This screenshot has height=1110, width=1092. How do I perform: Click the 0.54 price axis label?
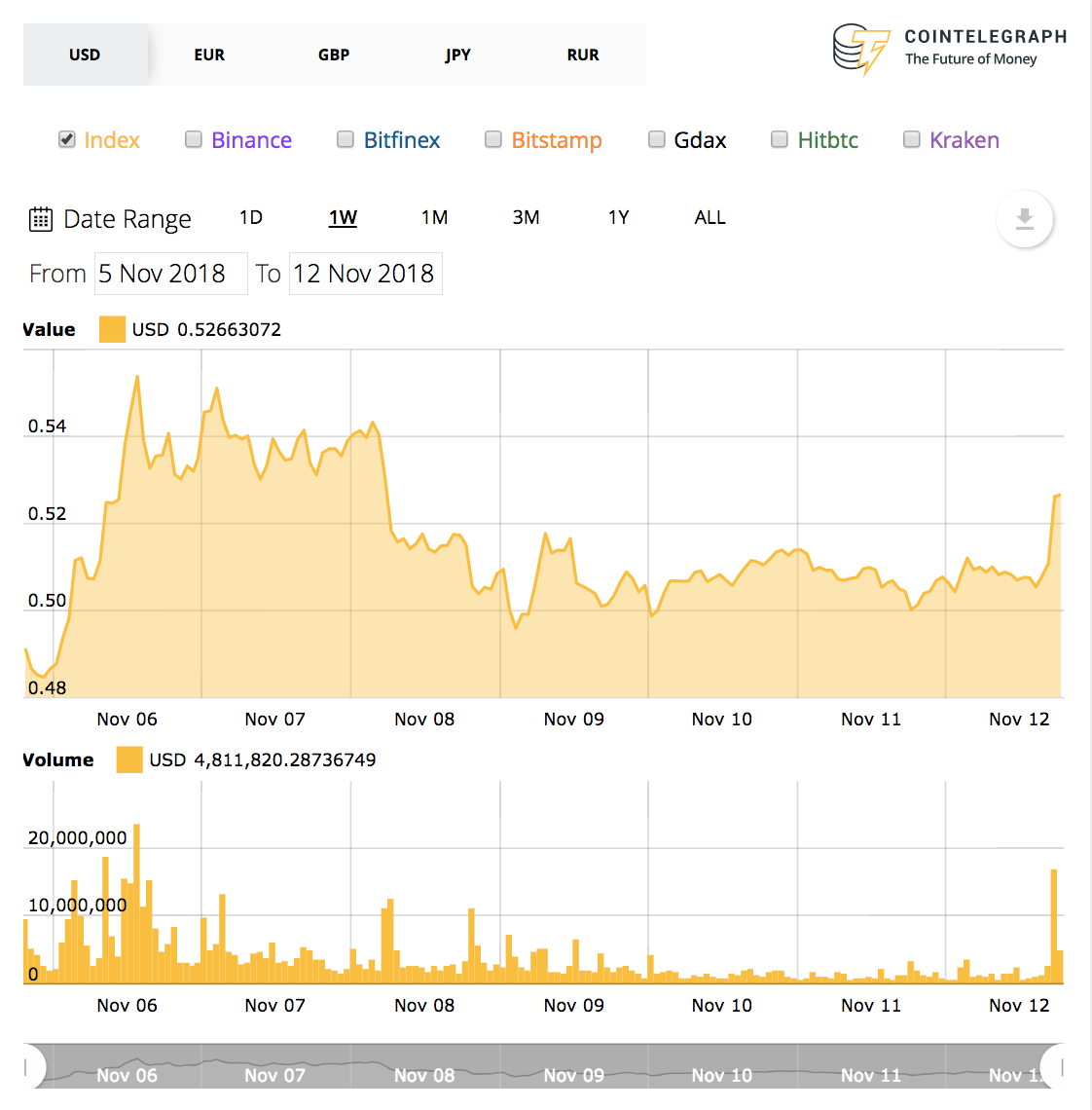(47, 425)
